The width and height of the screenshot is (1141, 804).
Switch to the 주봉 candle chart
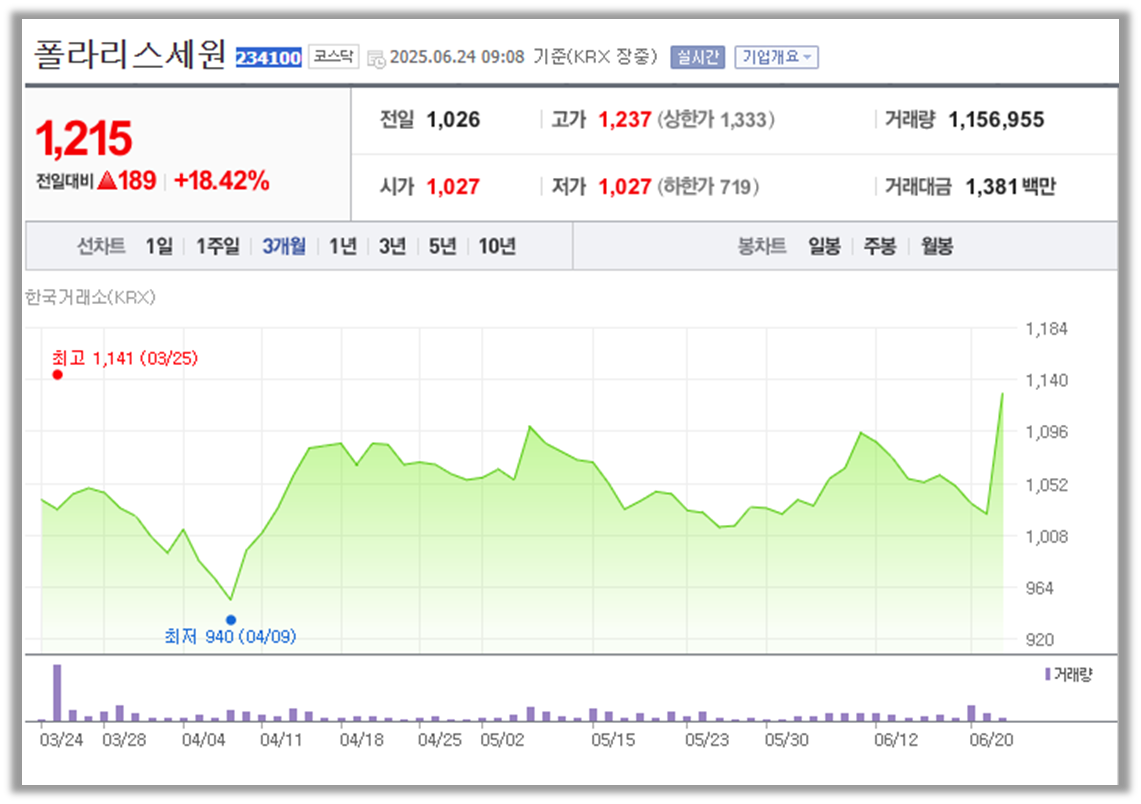pyautogui.click(x=880, y=247)
